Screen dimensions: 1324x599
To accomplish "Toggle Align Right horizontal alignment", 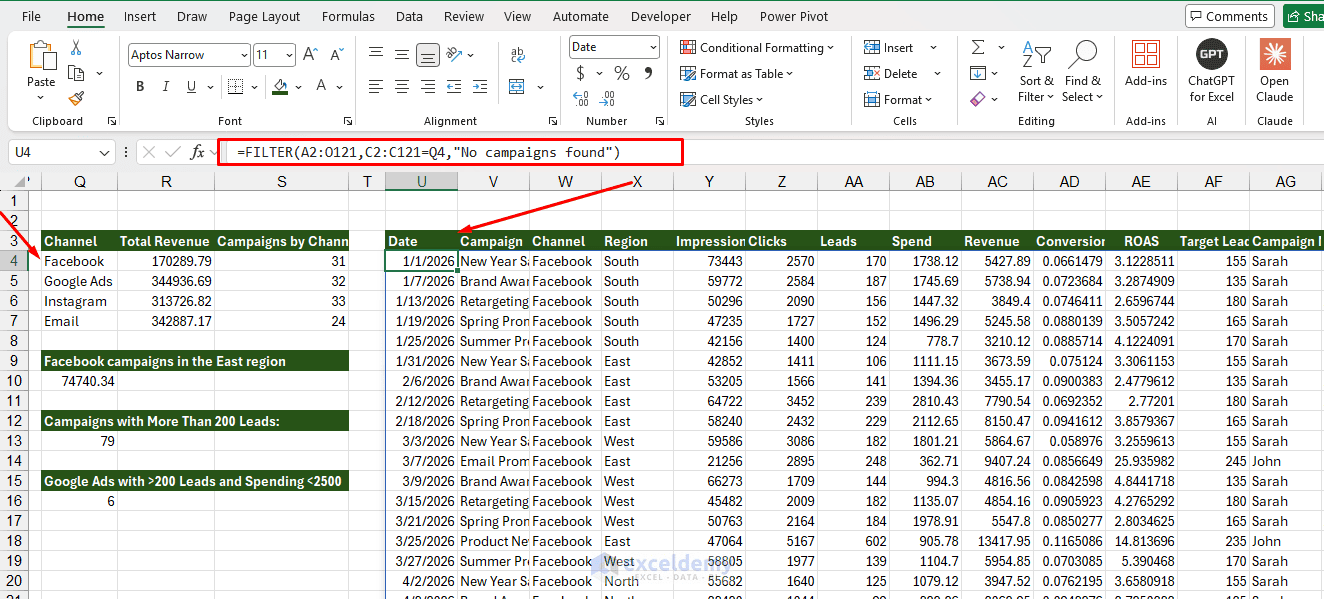I will [x=428, y=87].
